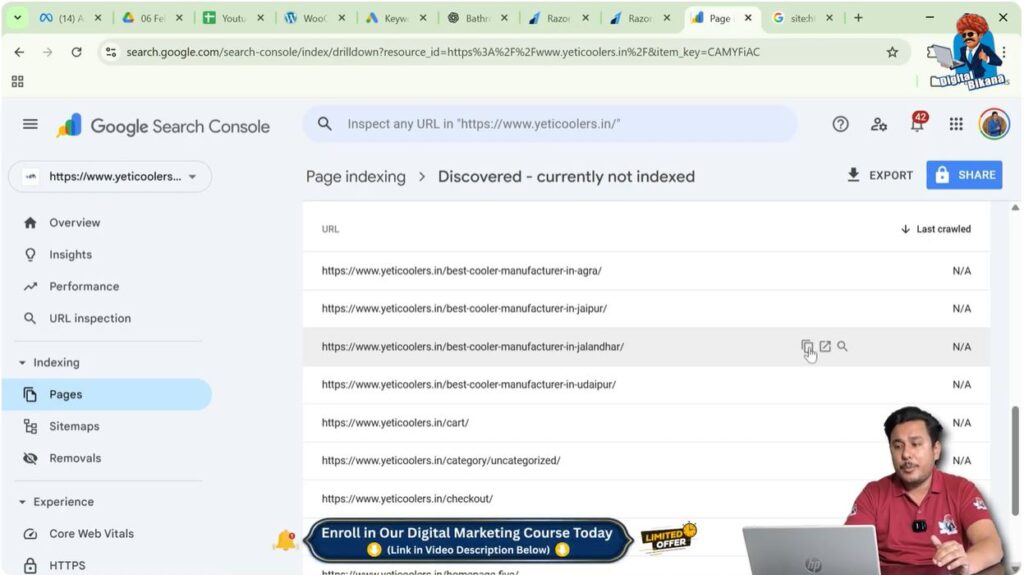Click the search magnifier in inspect bar

tap(325, 123)
